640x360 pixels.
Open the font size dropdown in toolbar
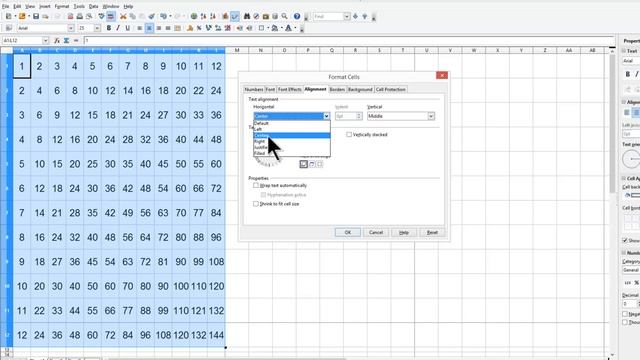click(x=97, y=28)
